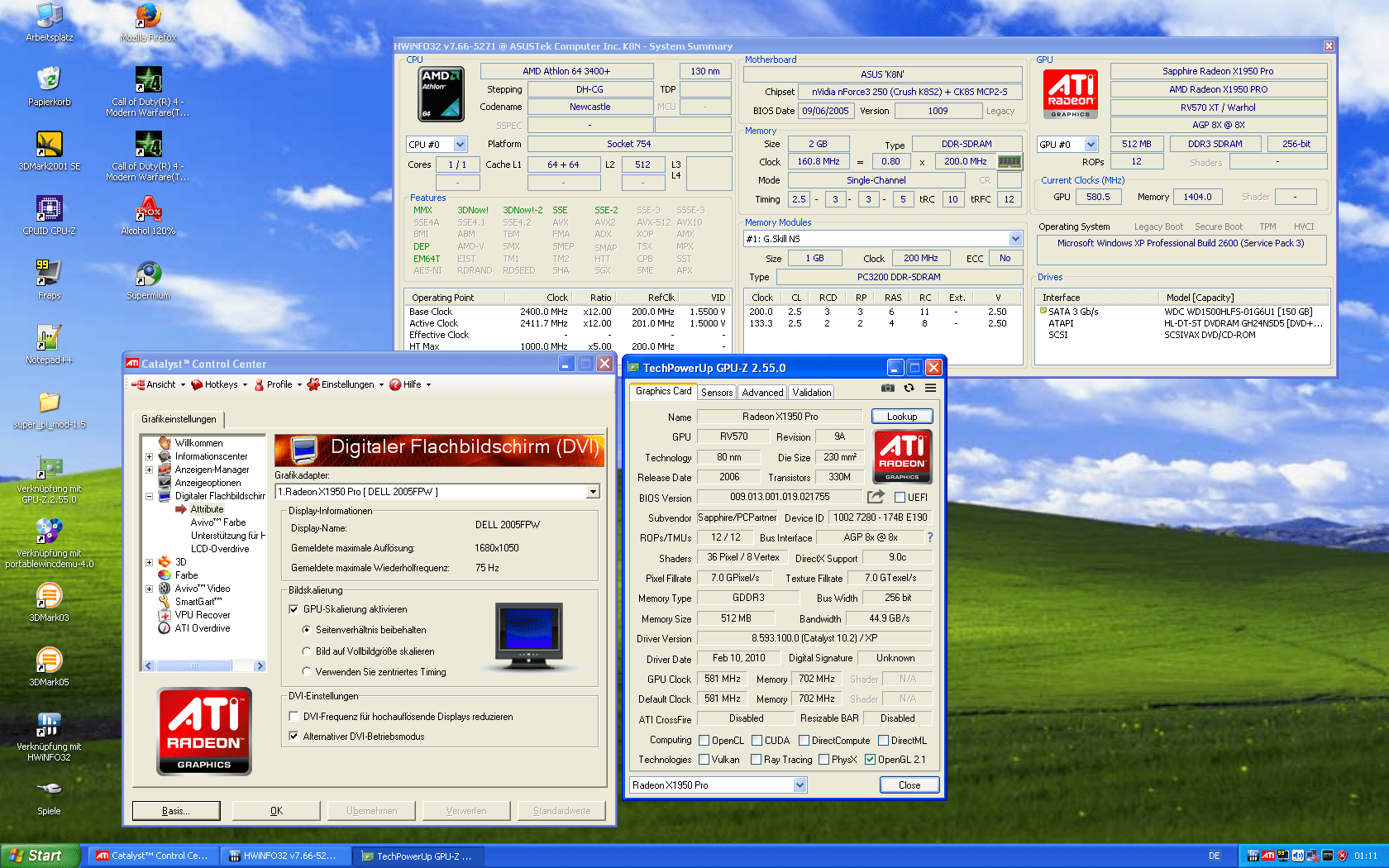Click the disconnected network tray icon
Viewport: 1389px width, 868px height.
1312,856
